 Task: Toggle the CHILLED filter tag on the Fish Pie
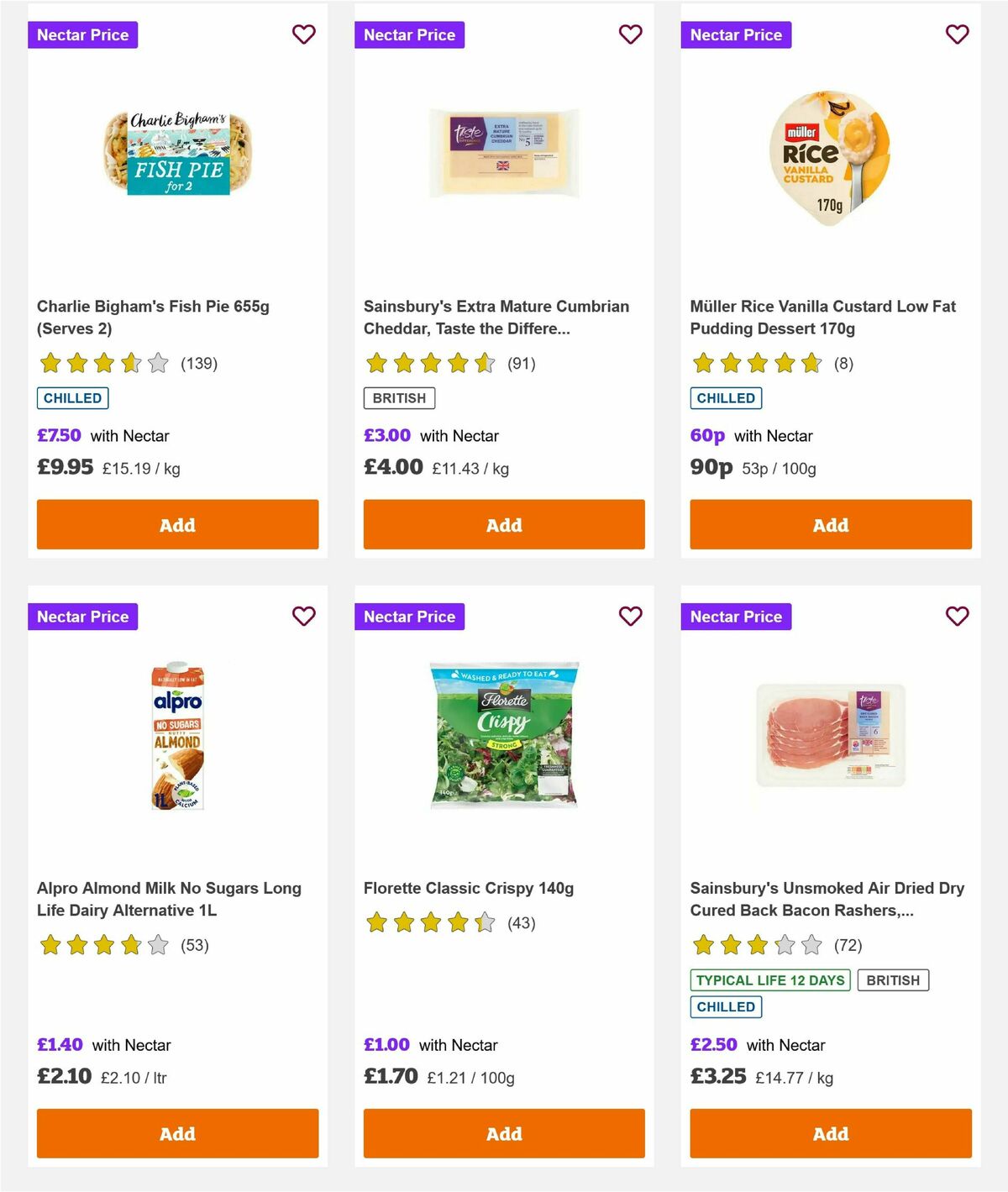(72, 397)
